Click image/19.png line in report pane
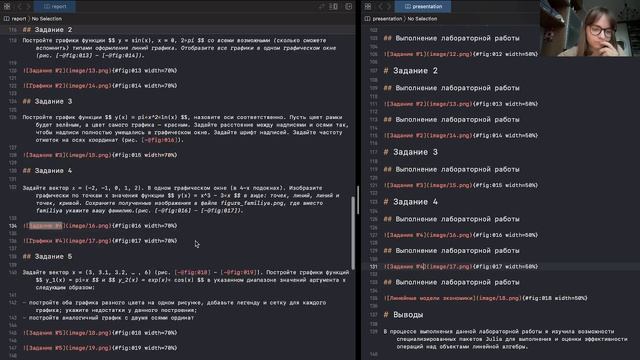This screenshot has width=640, height=360. (100, 348)
